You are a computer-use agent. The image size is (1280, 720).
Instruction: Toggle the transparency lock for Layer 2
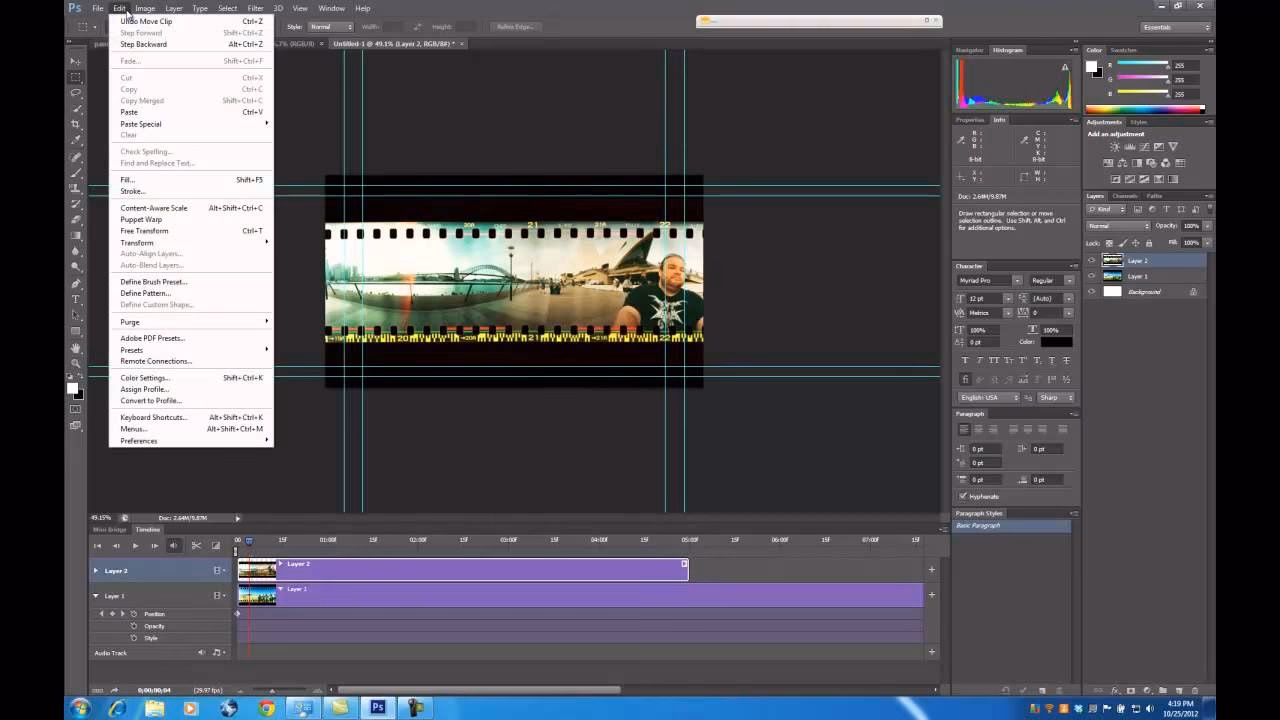pyautogui.click(x=1110, y=242)
